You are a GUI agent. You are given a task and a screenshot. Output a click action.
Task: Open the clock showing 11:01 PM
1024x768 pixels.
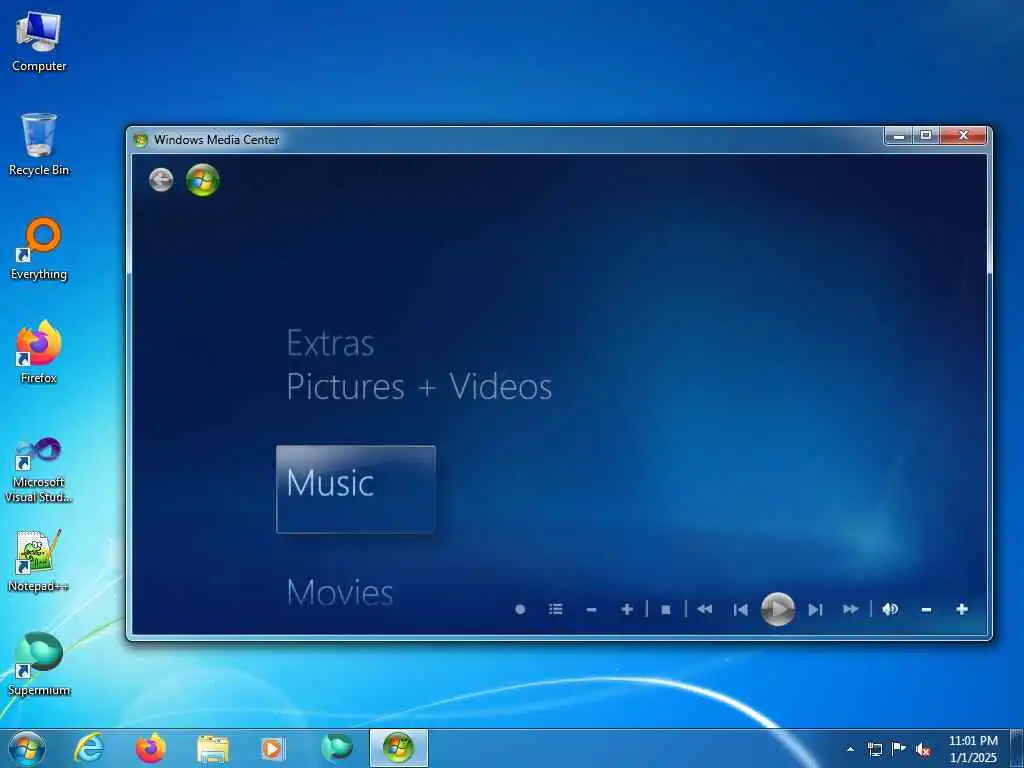pos(973,749)
